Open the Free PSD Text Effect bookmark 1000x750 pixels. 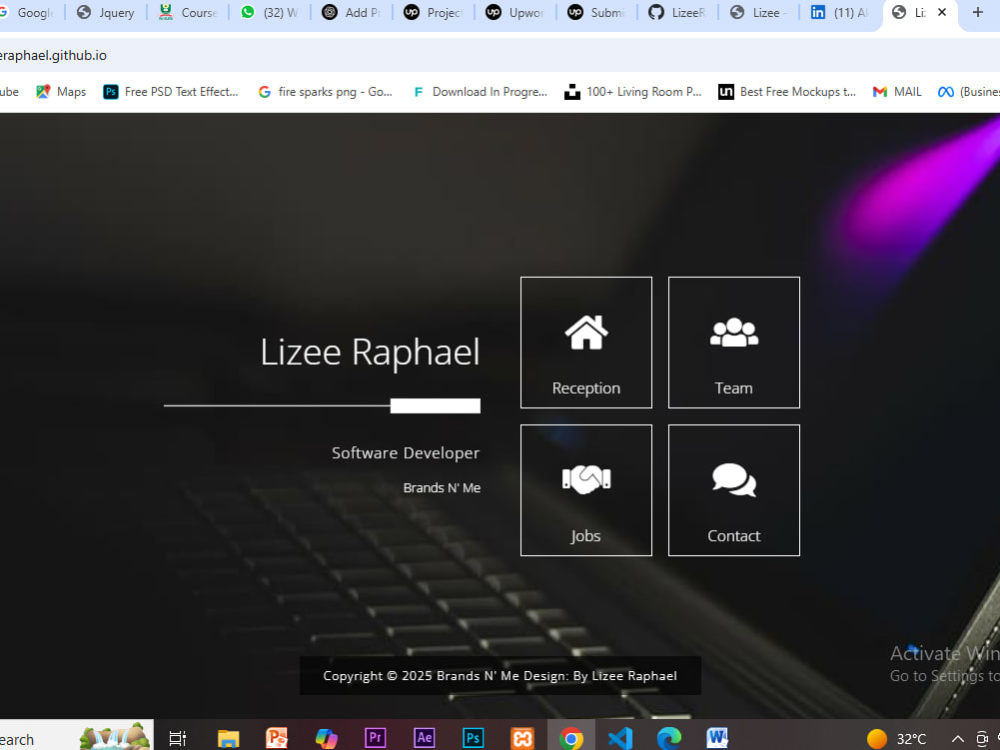[x=171, y=92]
